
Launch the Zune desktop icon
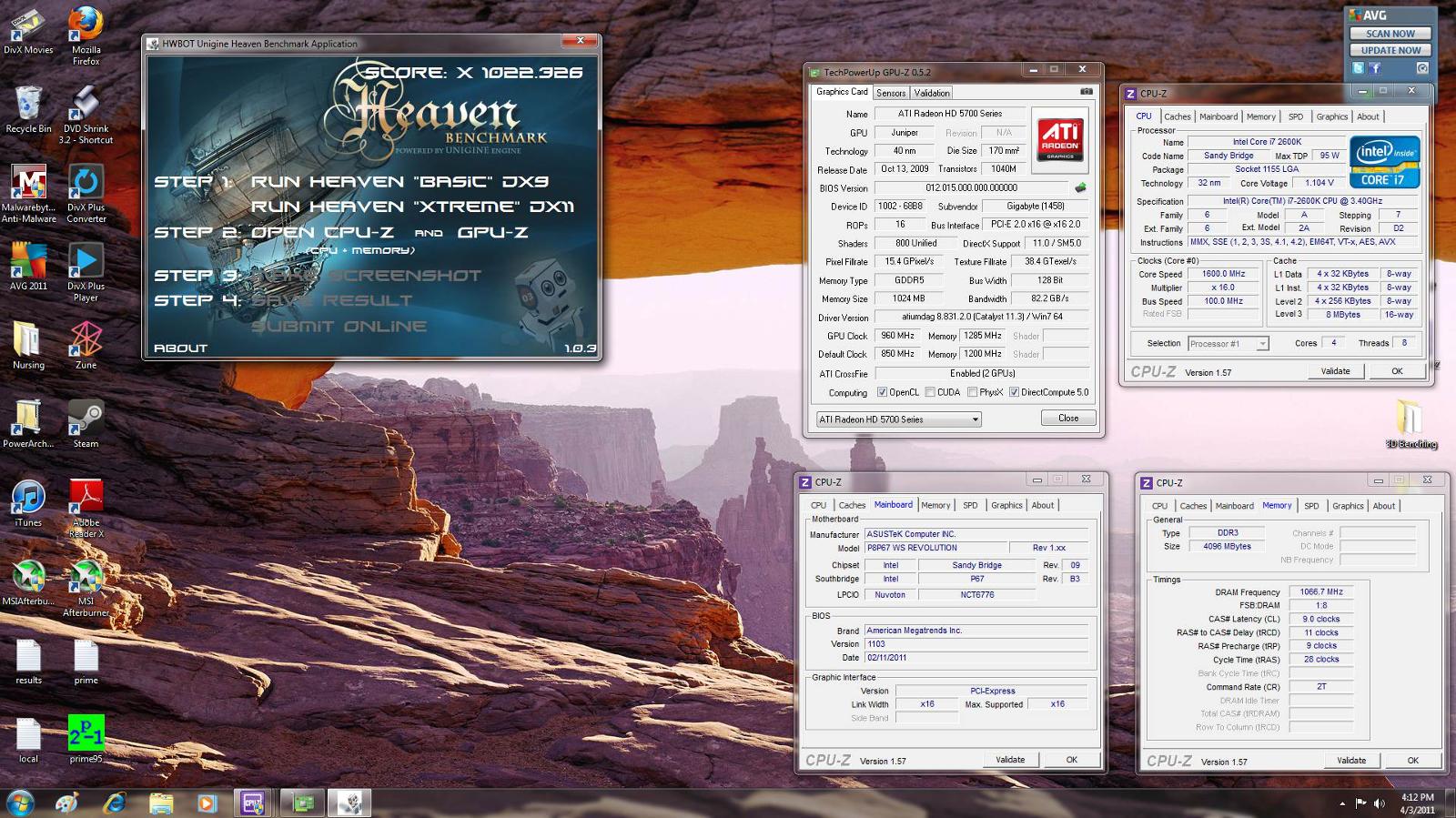86,346
